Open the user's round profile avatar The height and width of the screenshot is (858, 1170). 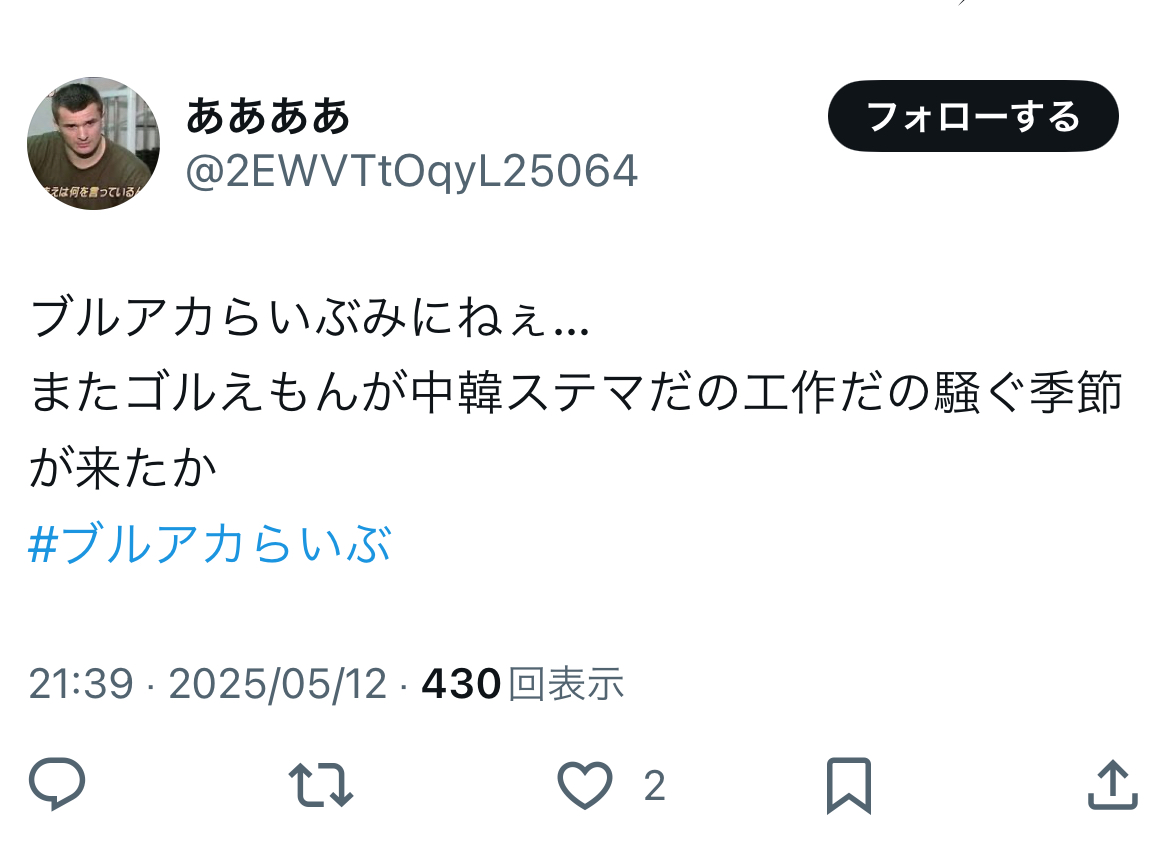click(x=93, y=143)
